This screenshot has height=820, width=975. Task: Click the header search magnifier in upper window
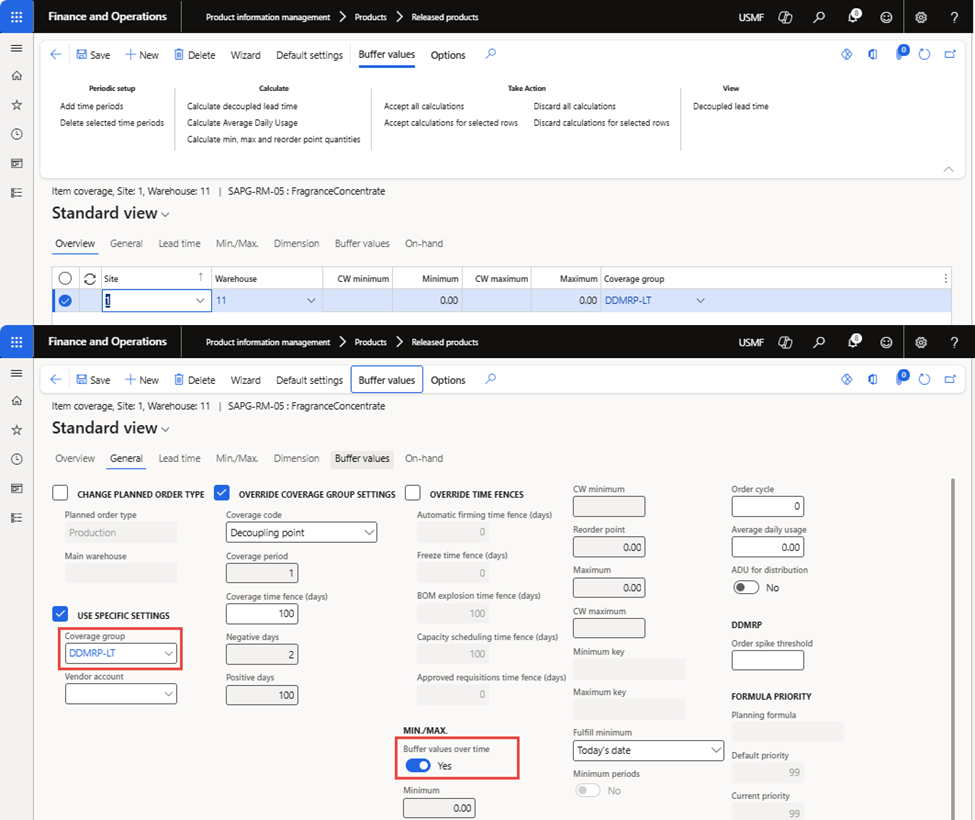pyautogui.click(x=819, y=17)
